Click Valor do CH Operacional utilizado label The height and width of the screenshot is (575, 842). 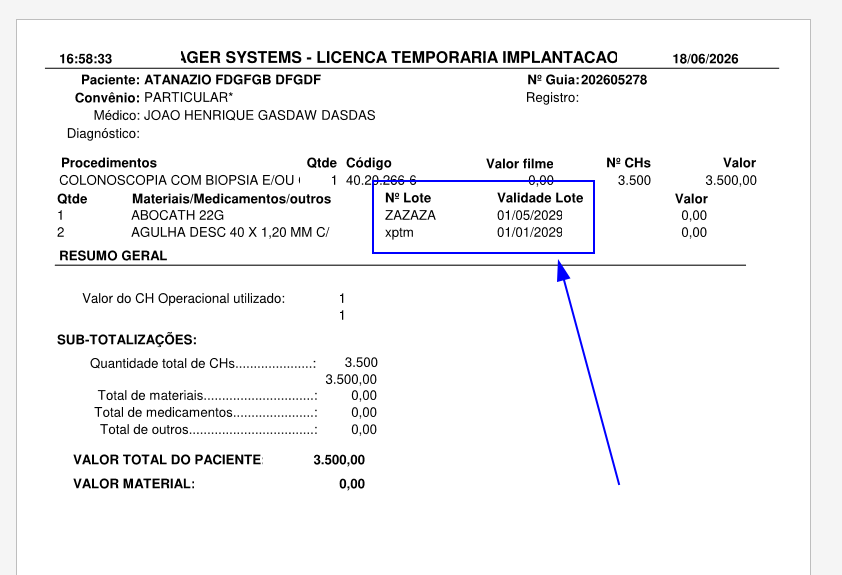click(x=184, y=299)
